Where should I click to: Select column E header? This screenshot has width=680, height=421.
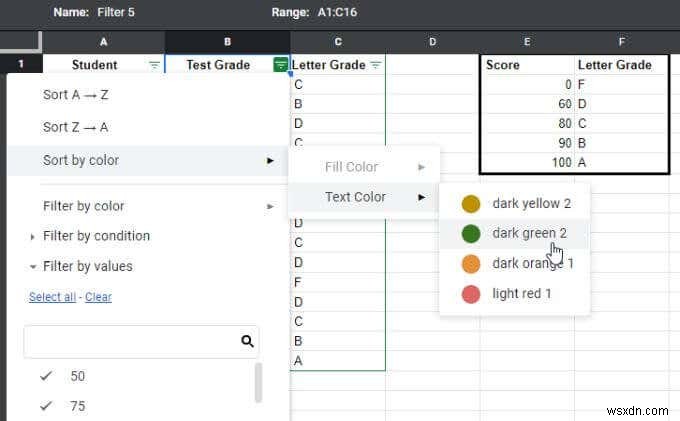(x=527, y=42)
